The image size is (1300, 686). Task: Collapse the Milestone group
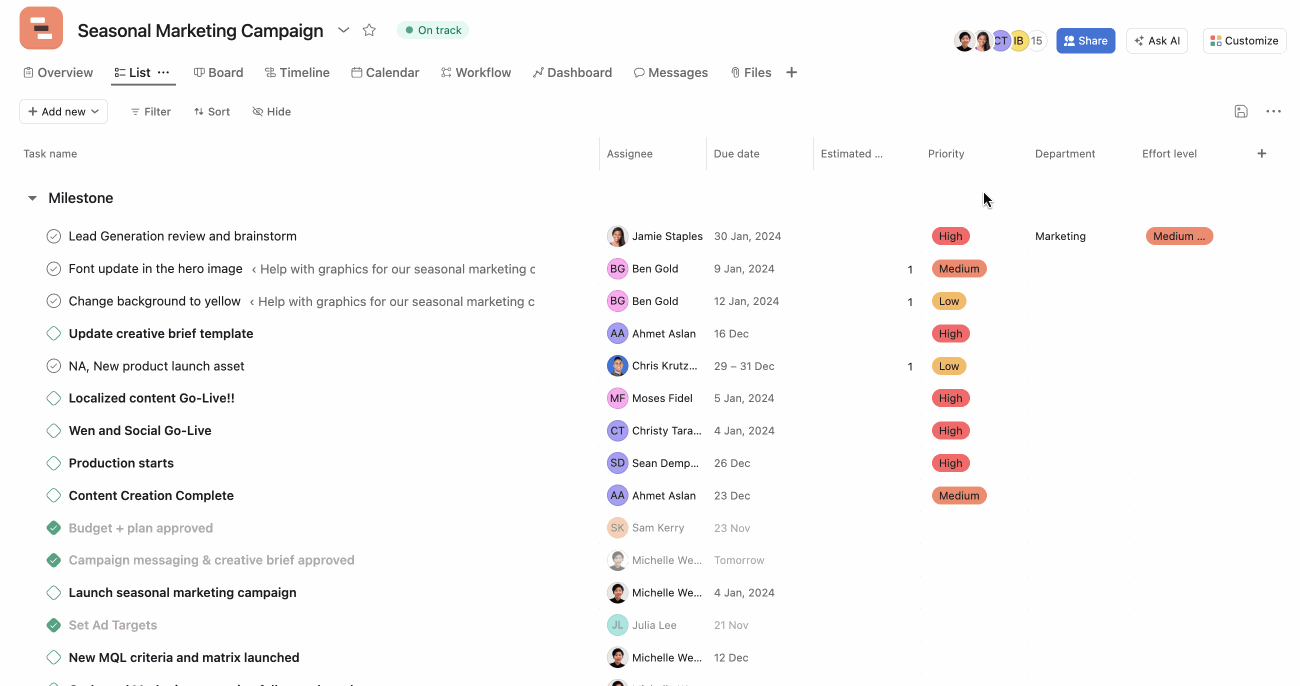pos(31,197)
